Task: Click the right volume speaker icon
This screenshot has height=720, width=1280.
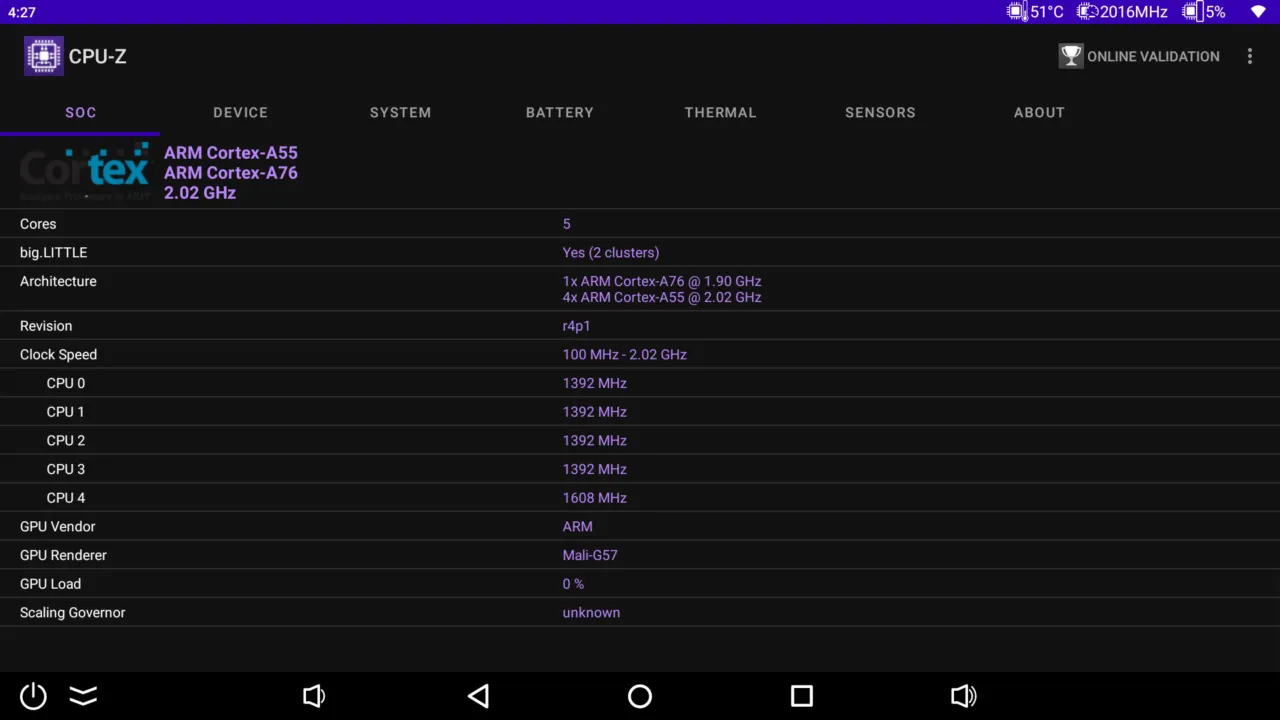Action: coord(963,696)
